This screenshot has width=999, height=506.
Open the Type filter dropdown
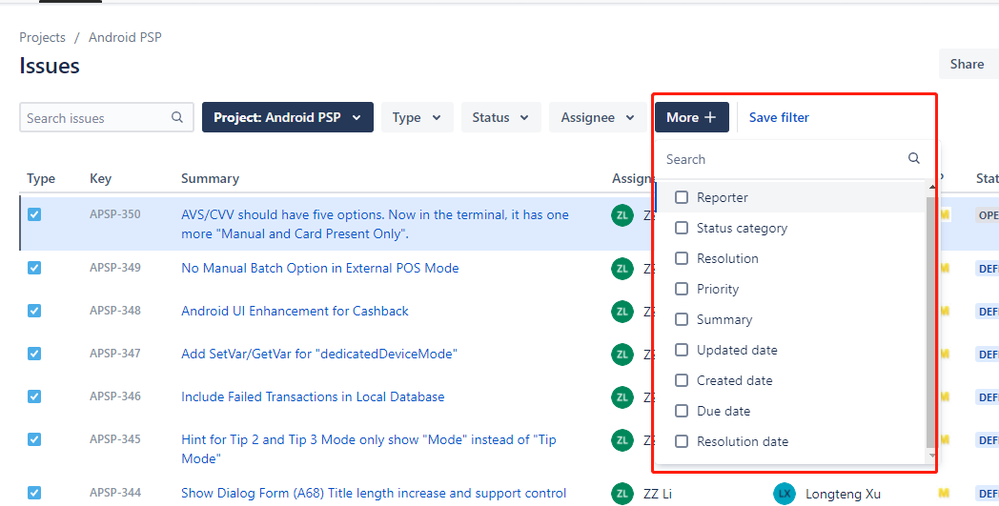click(417, 117)
